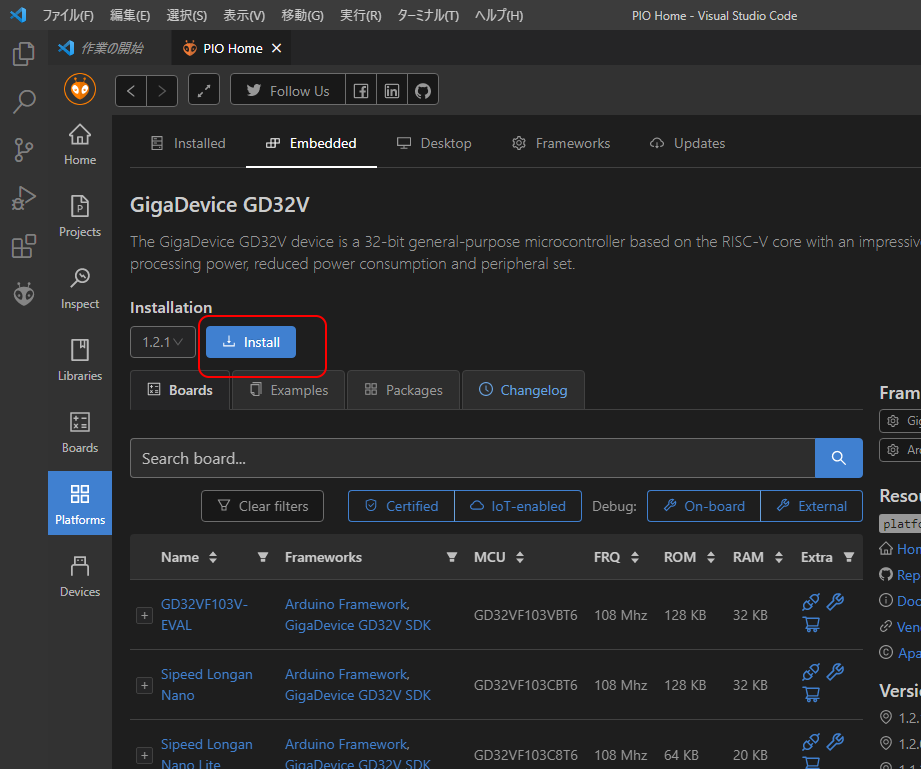The height and width of the screenshot is (769, 921).
Task: Toggle the Certified board filter
Action: (401, 506)
